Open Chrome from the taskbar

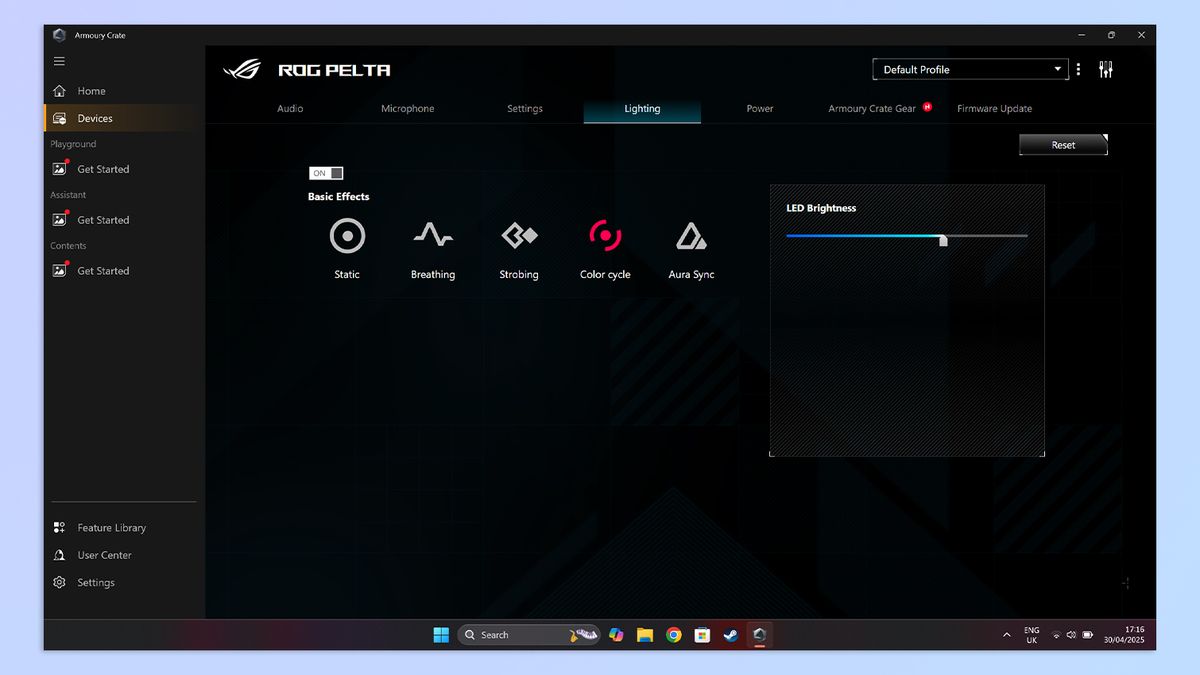pos(673,634)
